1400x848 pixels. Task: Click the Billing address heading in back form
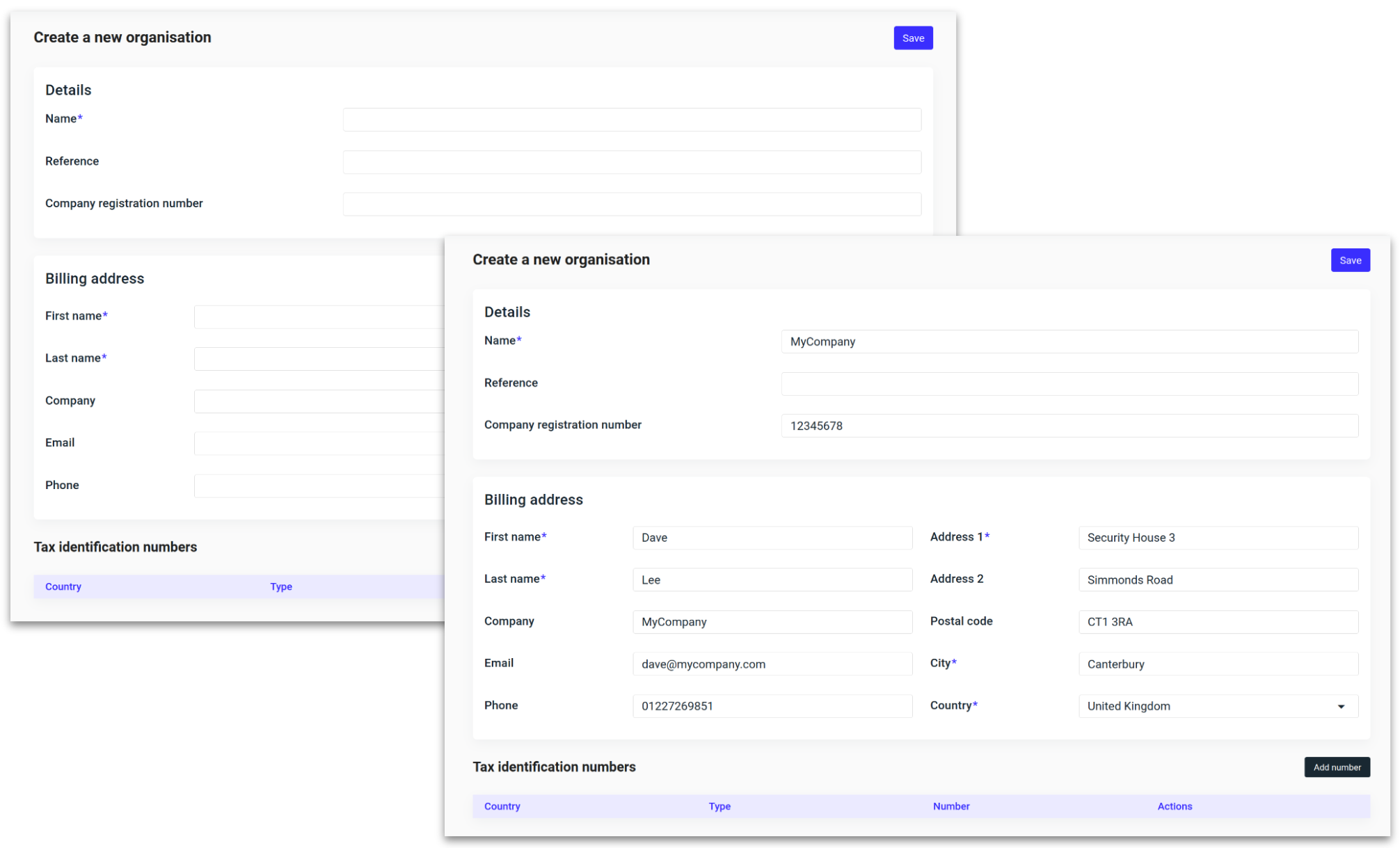click(95, 278)
